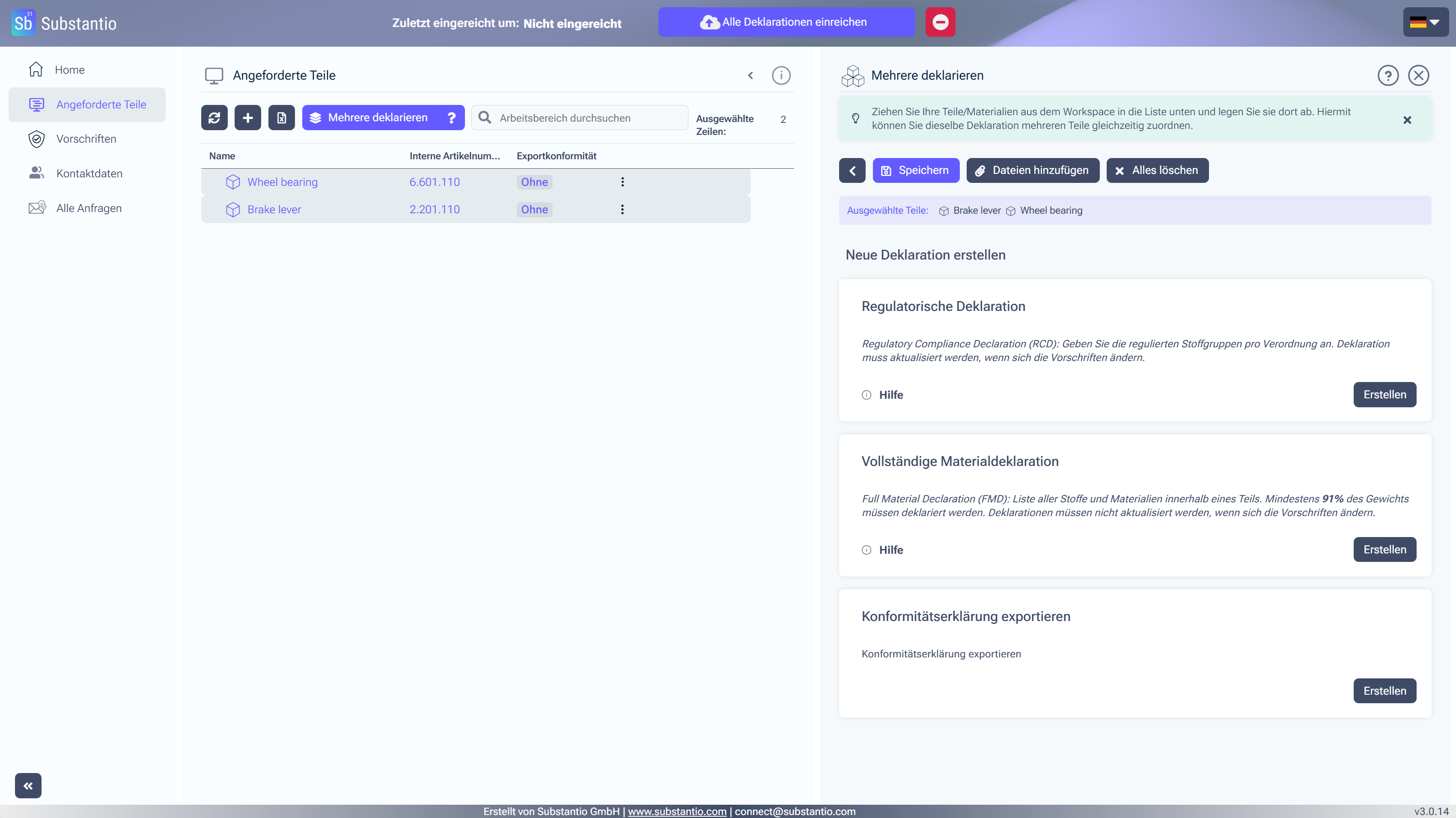Screen dimensions: 1456x818
Task: Open help icon in Mehrere deklarieren panel
Action: 1388,75
